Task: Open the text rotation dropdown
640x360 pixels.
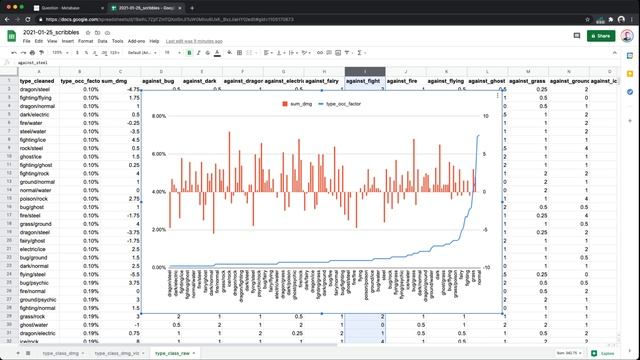Action: (306, 53)
